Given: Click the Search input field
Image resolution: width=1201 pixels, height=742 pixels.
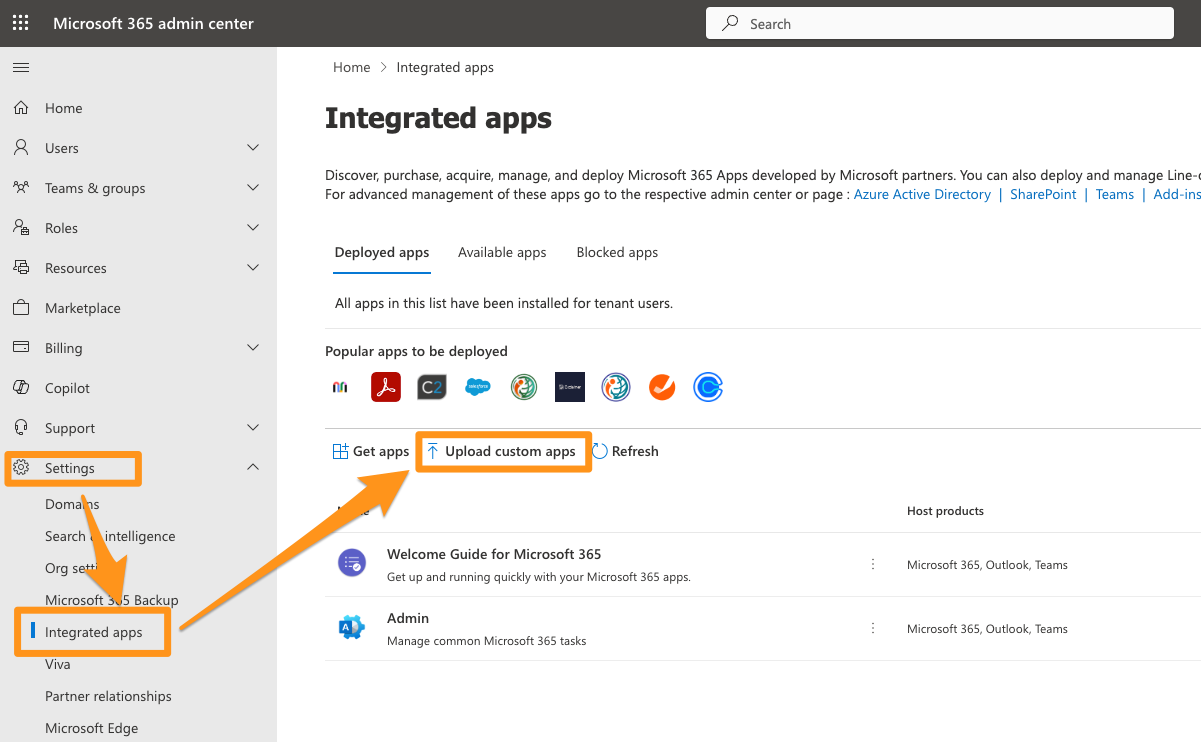Looking at the screenshot, I should click(940, 23).
